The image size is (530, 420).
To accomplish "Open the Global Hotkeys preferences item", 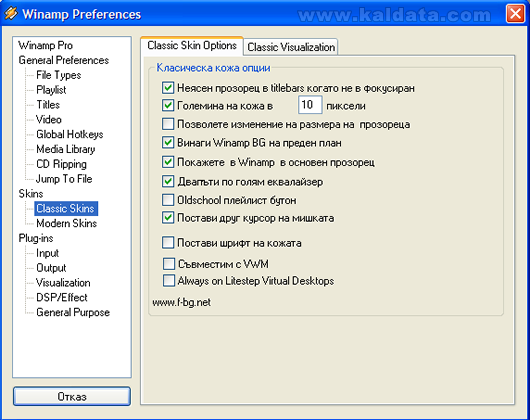I will [x=70, y=134].
